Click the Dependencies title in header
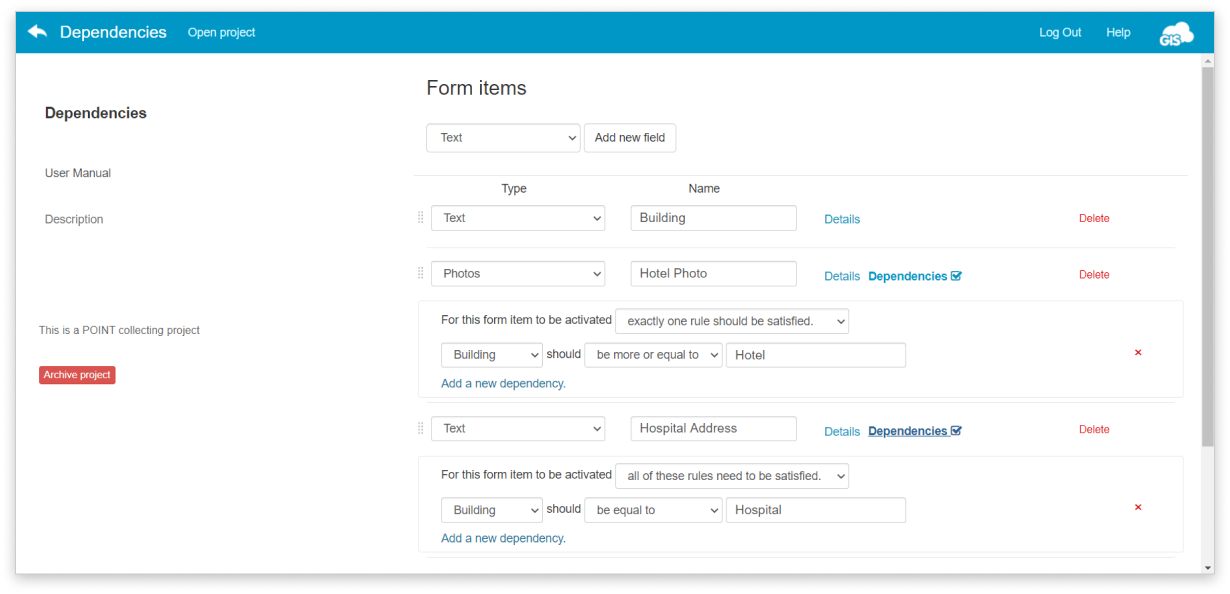The width and height of the screenshot is (1230, 594). (113, 32)
